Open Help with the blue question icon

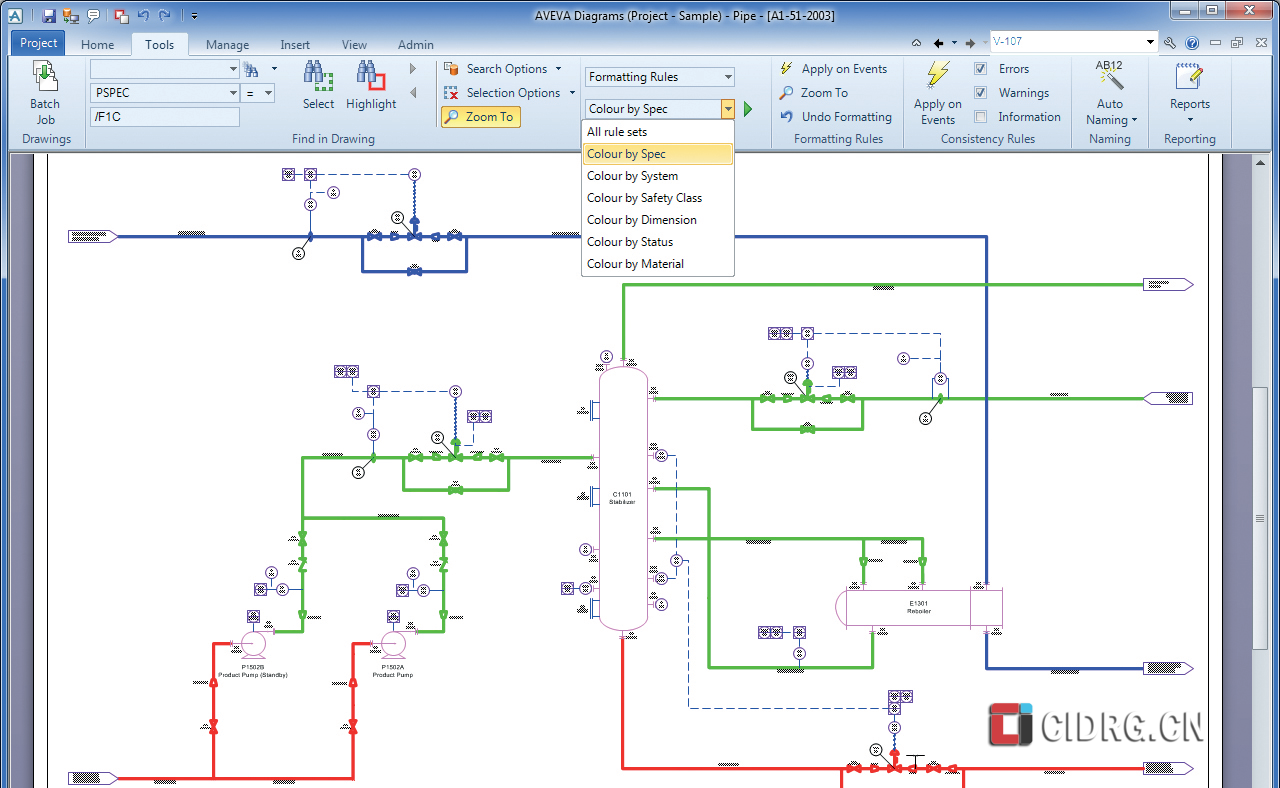tap(1192, 43)
